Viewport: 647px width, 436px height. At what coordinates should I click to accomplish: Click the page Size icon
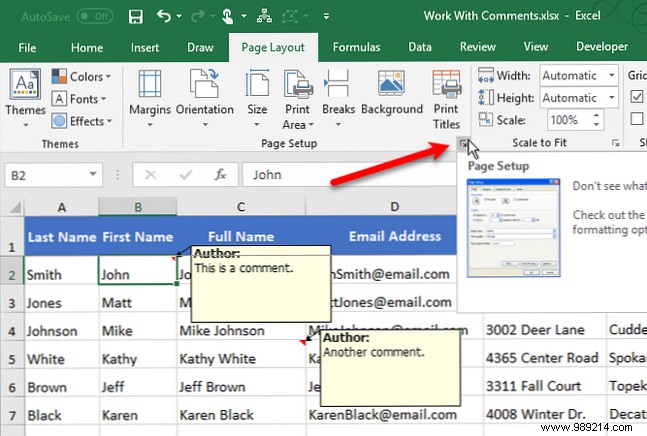(257, 84)
